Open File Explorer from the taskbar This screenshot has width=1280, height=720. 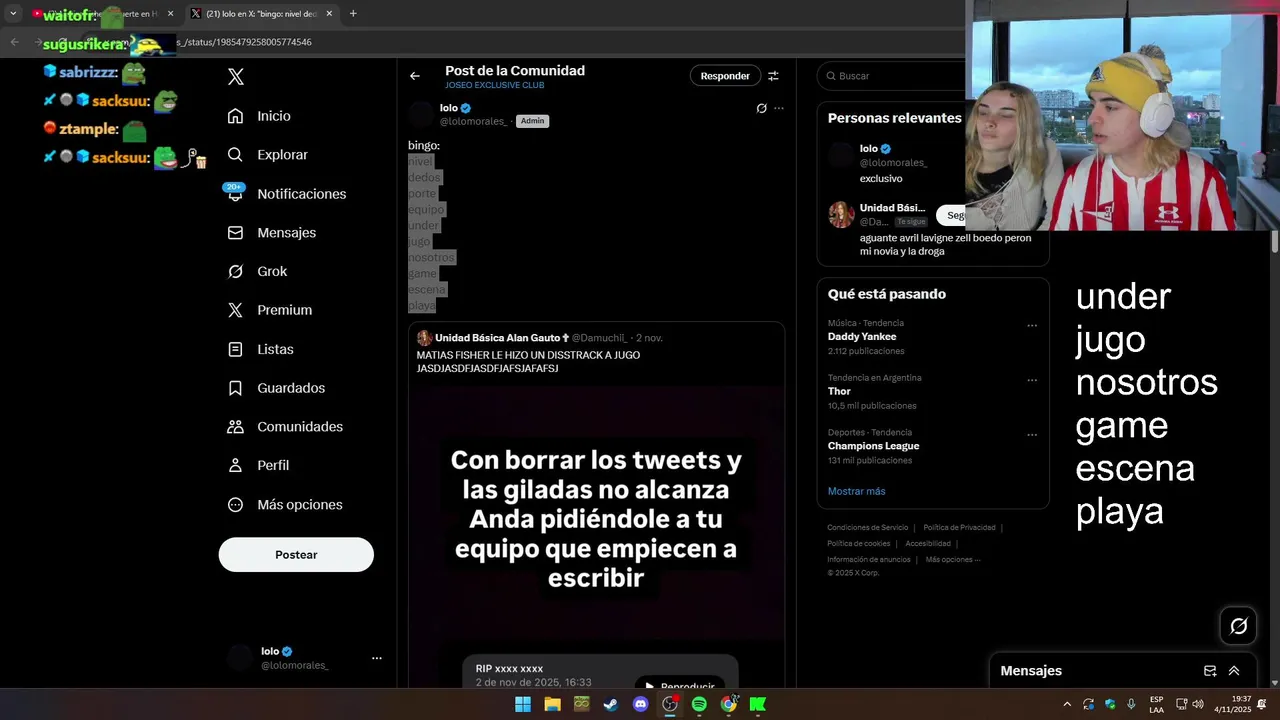[x=552, y=704]
